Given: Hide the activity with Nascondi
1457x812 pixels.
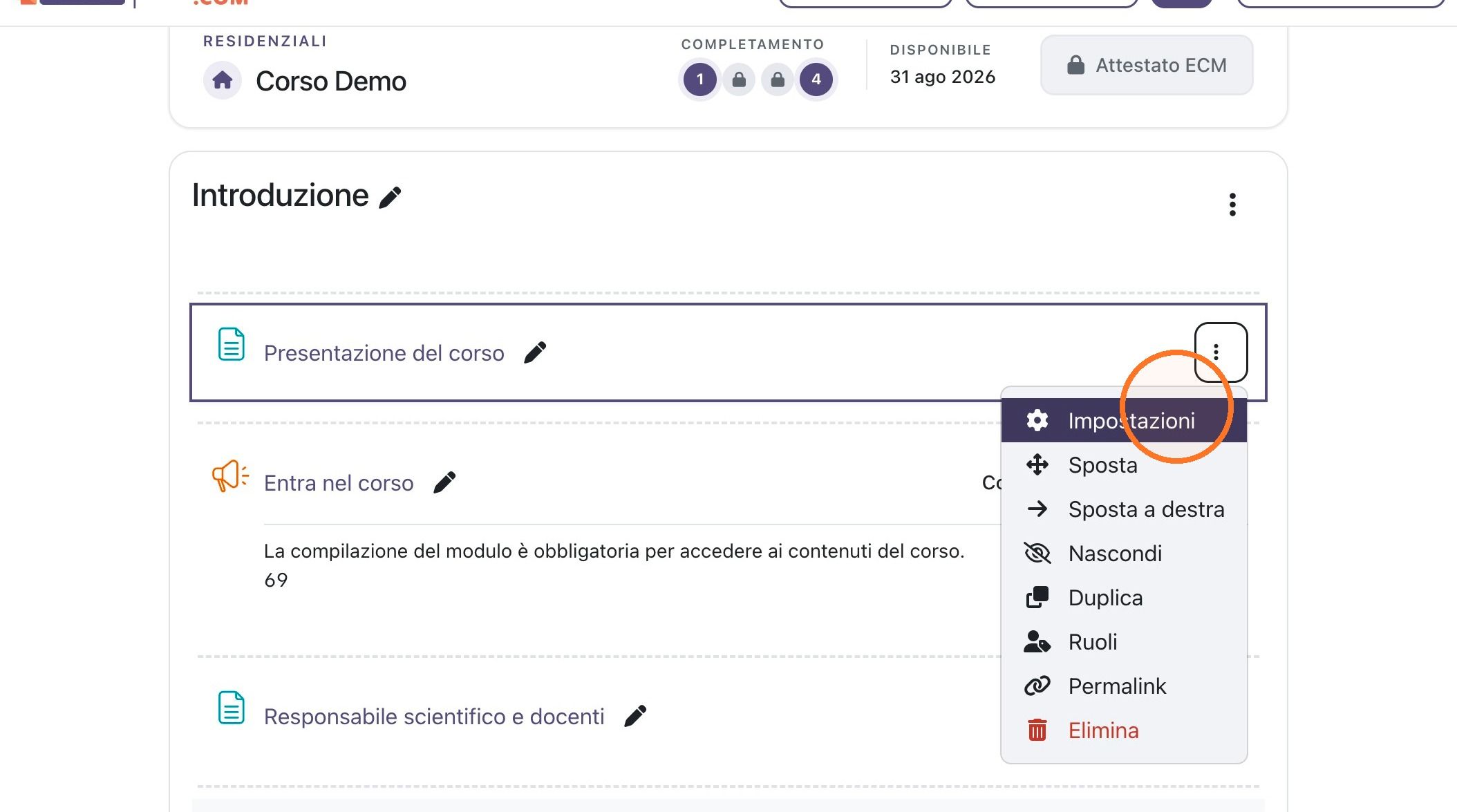Looking at the screenshot, I should click(1124, 554).
